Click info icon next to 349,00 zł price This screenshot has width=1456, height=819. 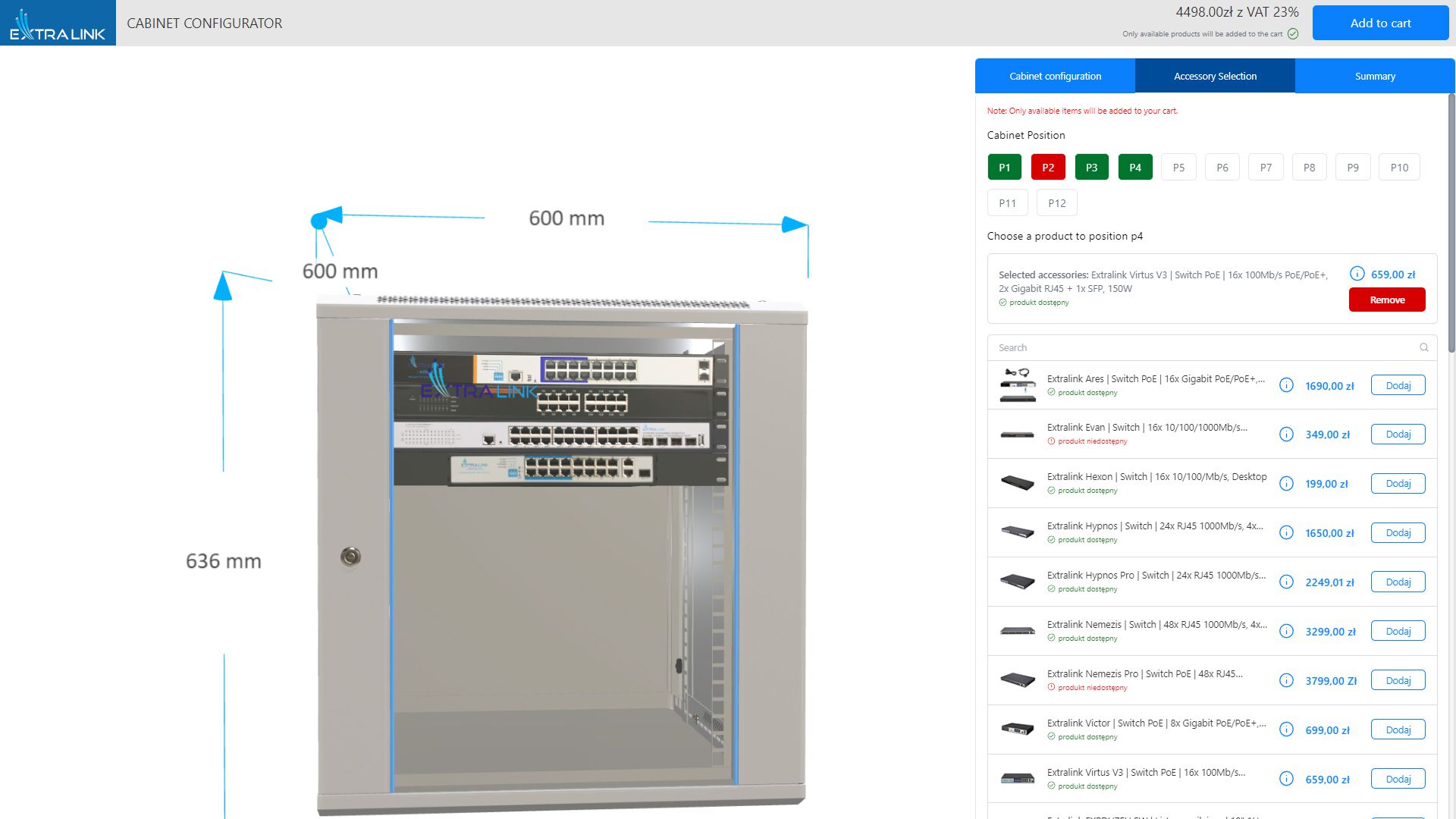coord(1286,435)
